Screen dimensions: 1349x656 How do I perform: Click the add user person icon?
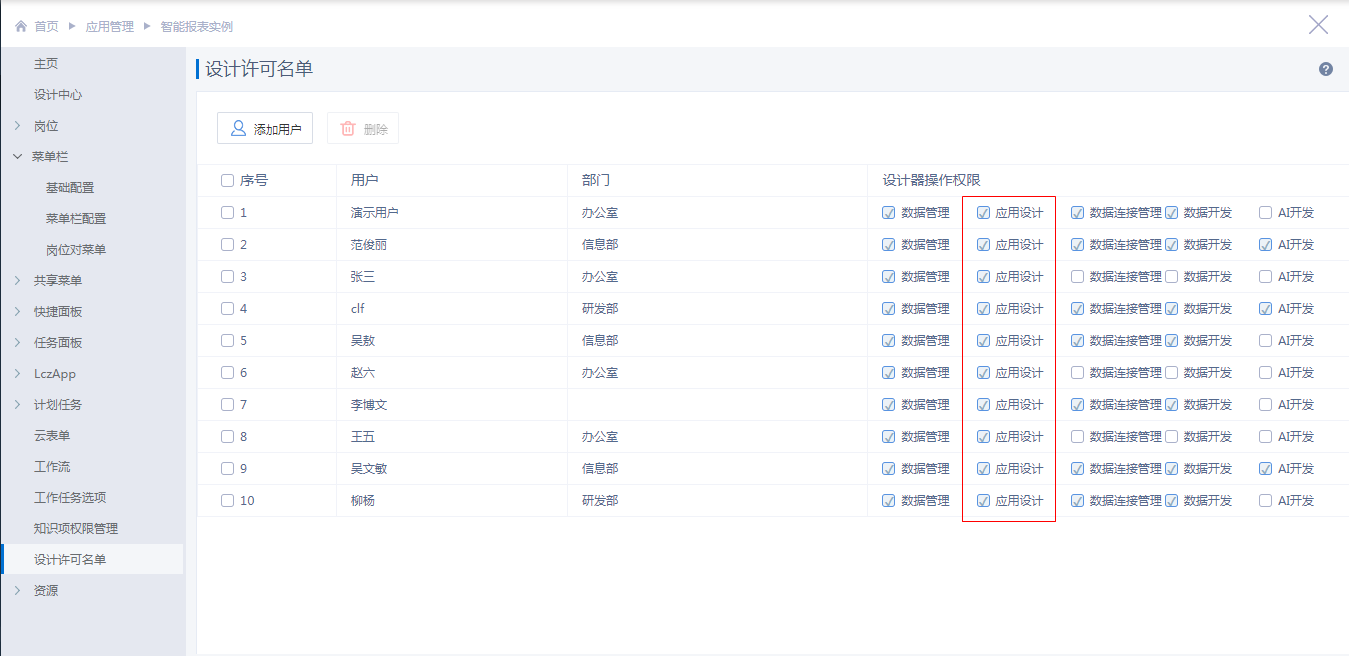[238, 128]
